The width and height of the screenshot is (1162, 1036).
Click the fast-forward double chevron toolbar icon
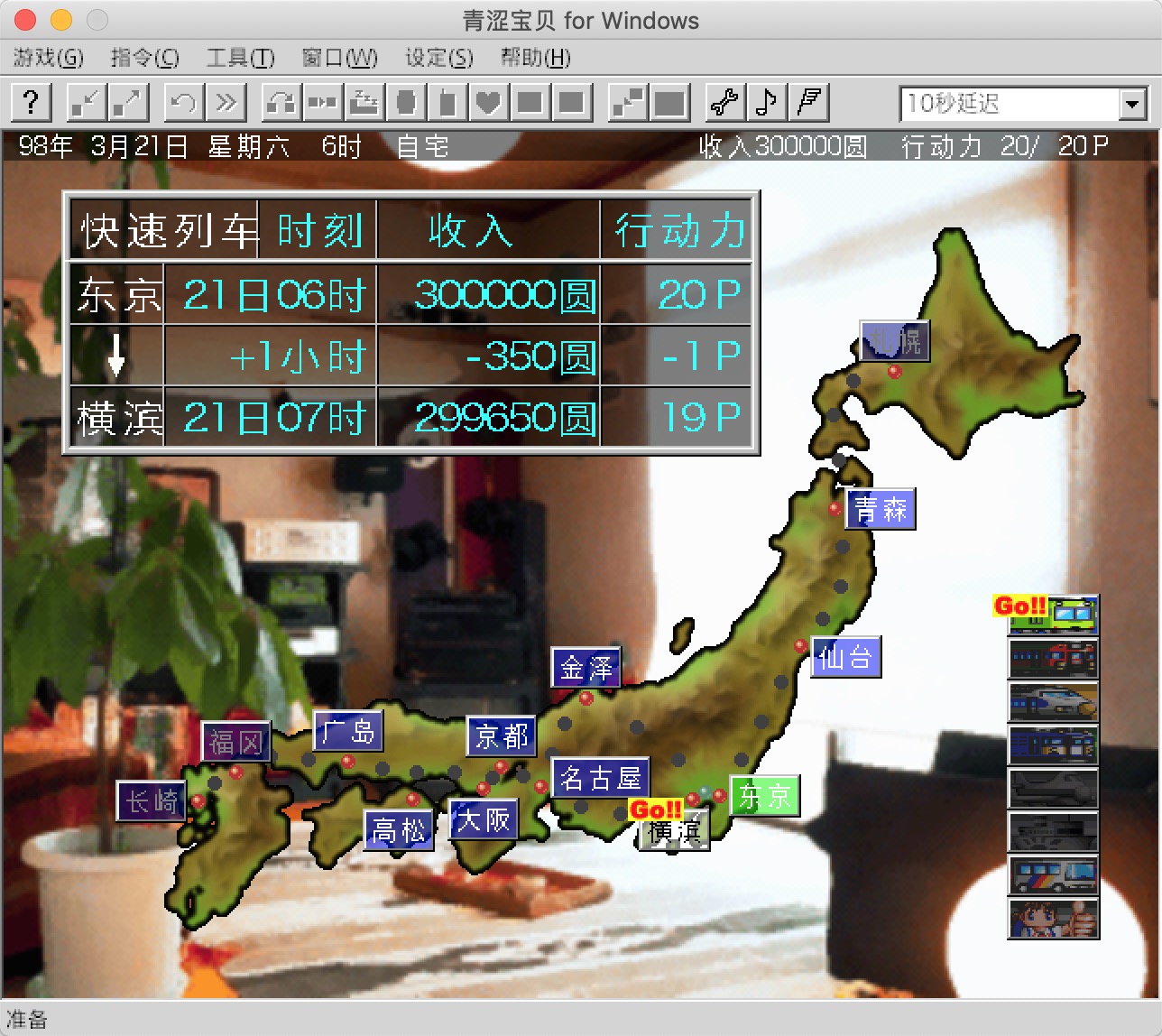(226, 102)
